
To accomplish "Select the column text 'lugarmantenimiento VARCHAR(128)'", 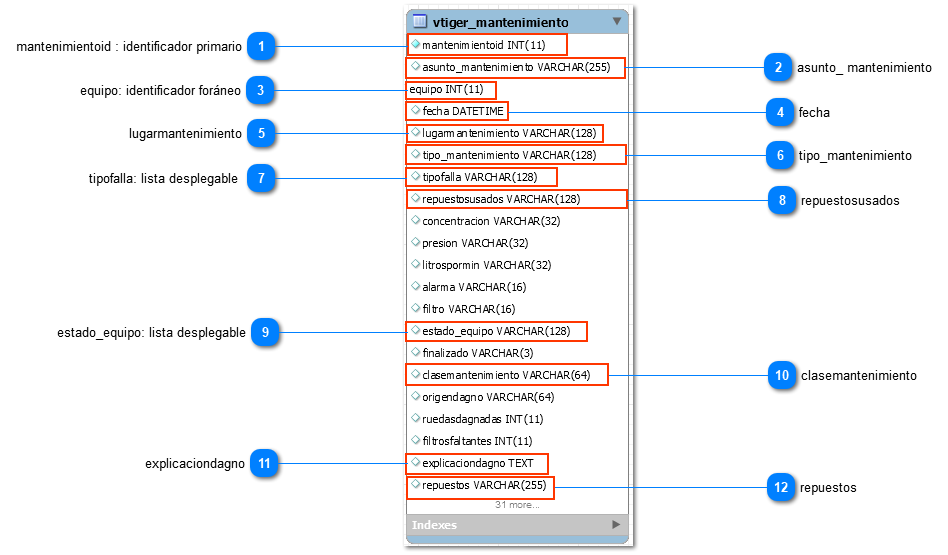I will click(x=509, y=133).
